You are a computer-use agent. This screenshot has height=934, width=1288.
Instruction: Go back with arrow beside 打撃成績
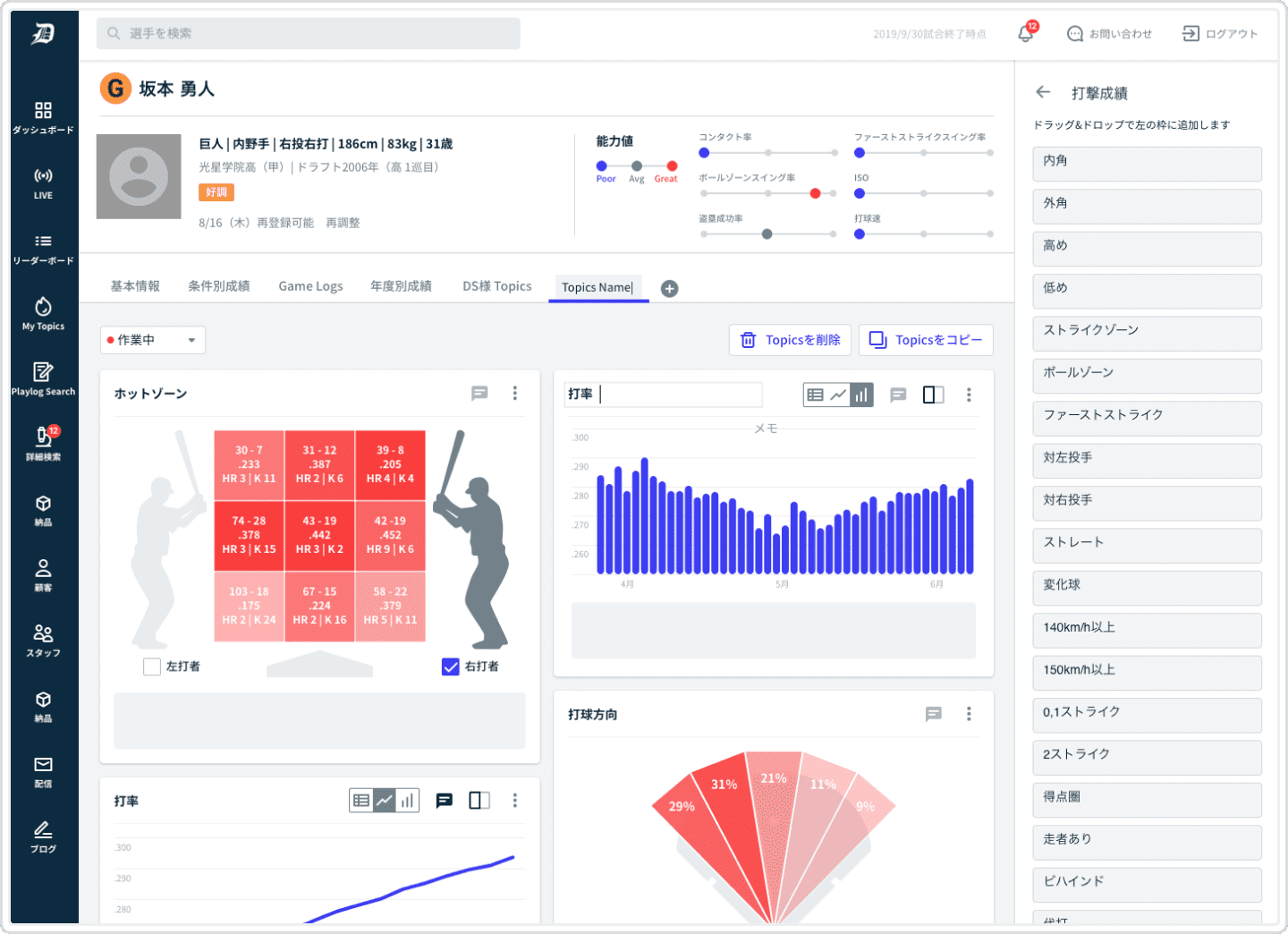1042,92
